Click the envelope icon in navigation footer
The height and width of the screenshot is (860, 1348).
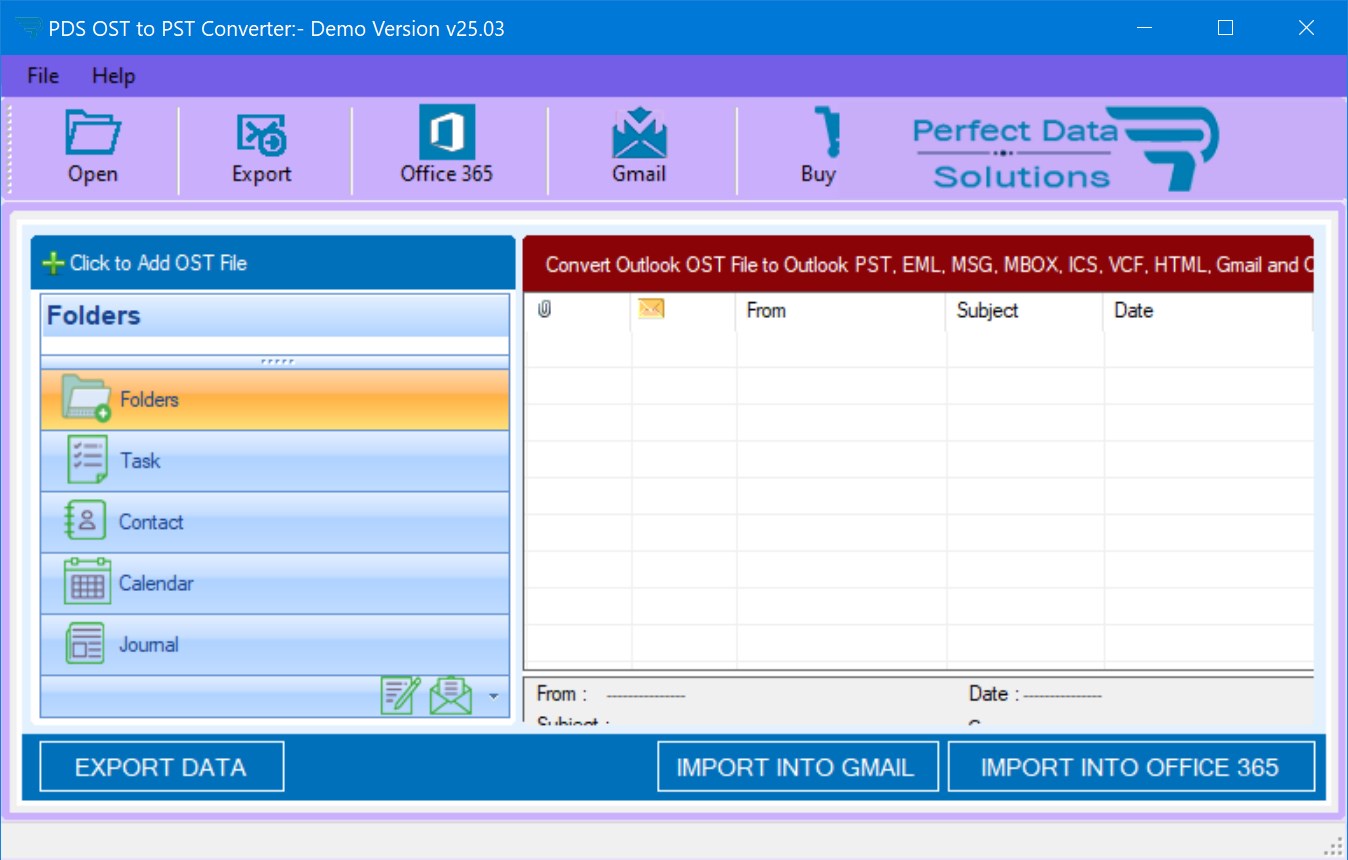pos(450,695)
